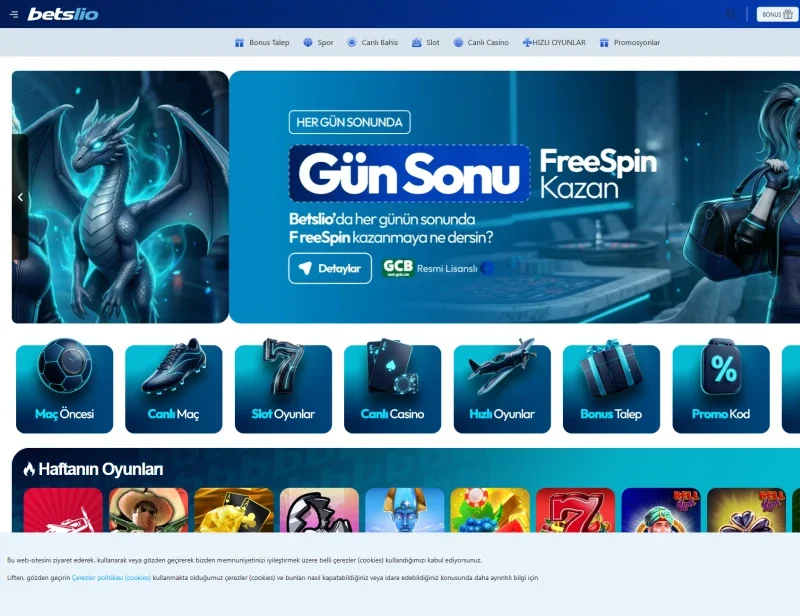This screenshot has width=800, height=616.
Task: Click the blue verified seal after Resmi Lisanslı
Action: 487,268
